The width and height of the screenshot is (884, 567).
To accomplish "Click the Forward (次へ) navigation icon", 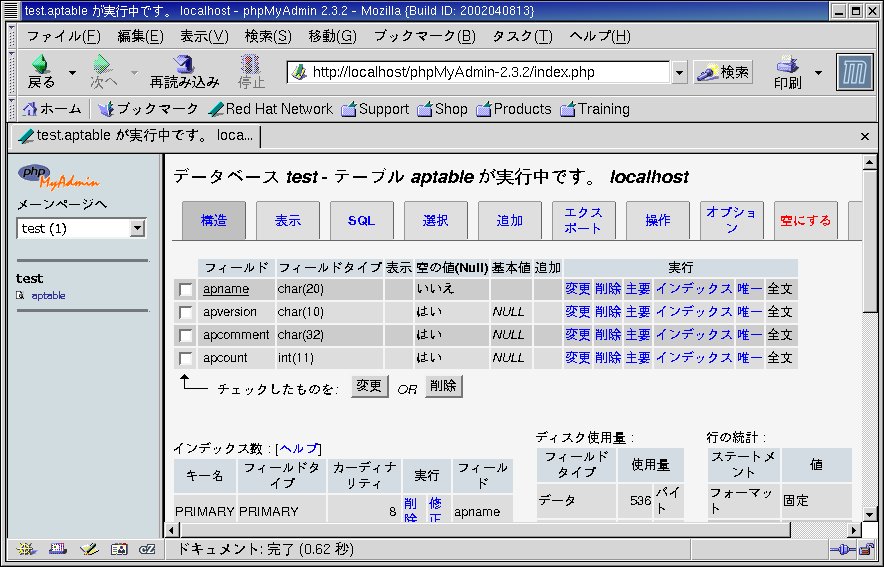I will [x=102, y=64].
